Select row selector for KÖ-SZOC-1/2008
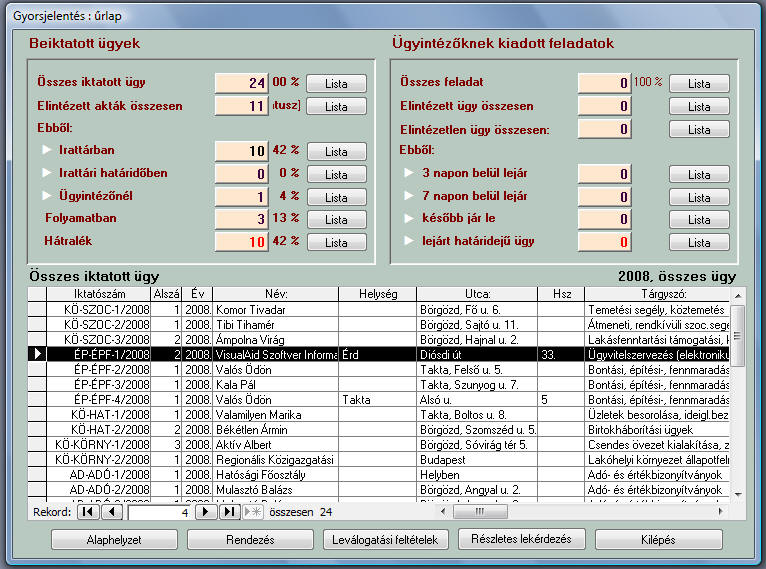 point(37,310)
